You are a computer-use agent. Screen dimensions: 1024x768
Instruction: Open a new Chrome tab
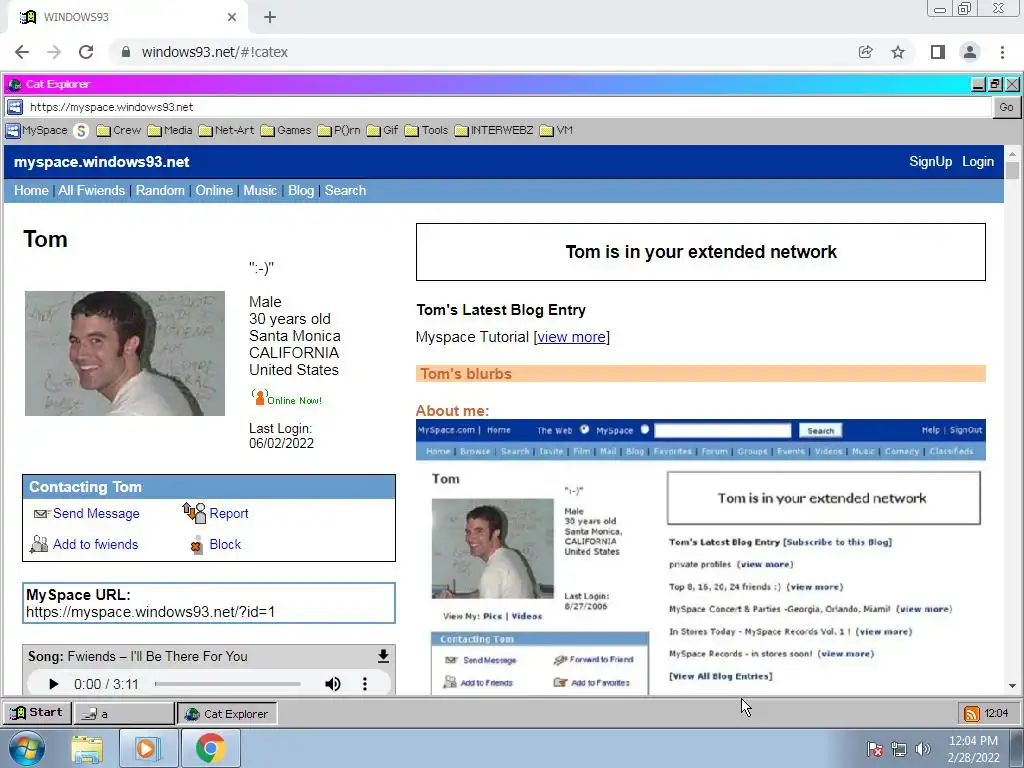[270, 17]
